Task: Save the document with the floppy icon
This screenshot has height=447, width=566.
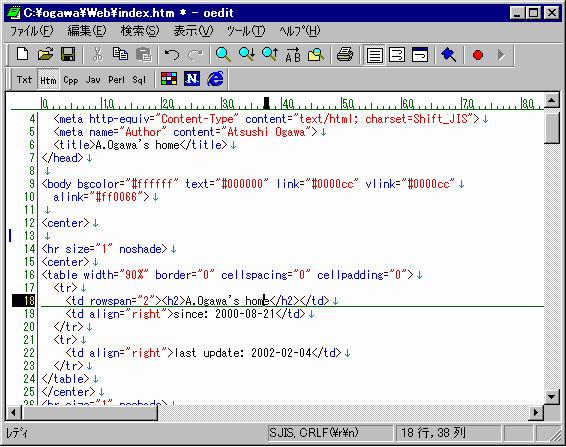Action: point(68,55)
